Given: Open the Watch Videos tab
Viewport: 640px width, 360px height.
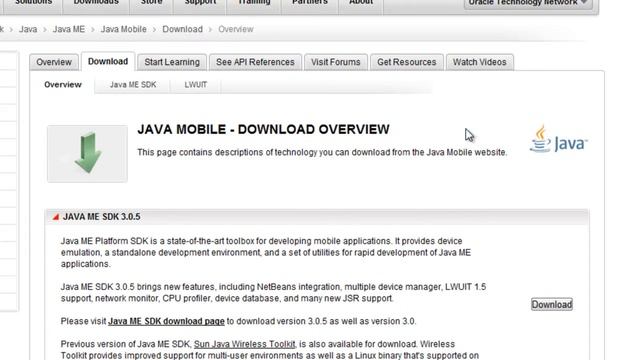Looking at the screenshot, I should pos(480,62).
